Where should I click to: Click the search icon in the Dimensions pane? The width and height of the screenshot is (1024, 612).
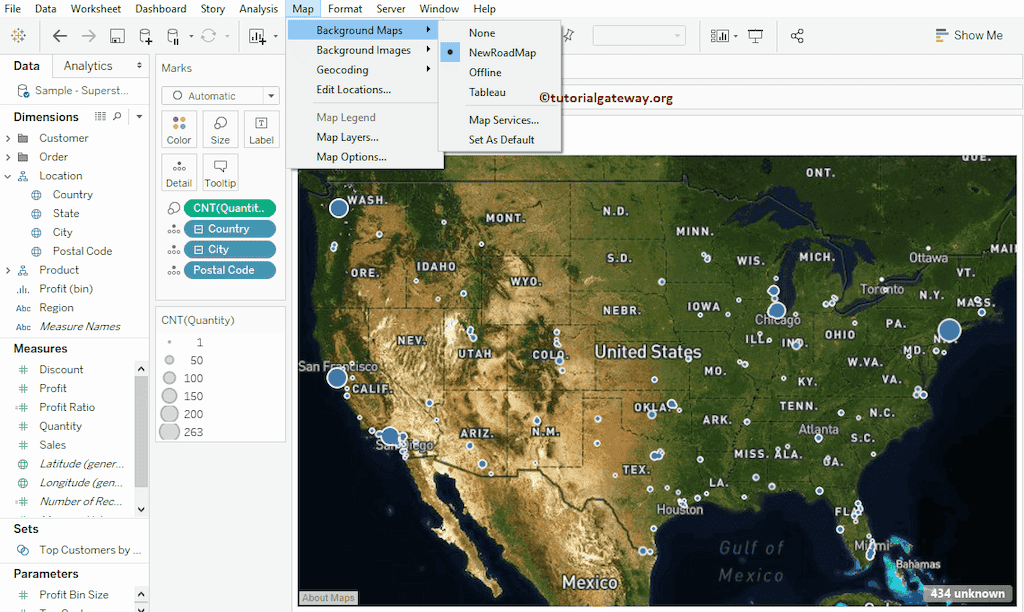click(118, 116)
